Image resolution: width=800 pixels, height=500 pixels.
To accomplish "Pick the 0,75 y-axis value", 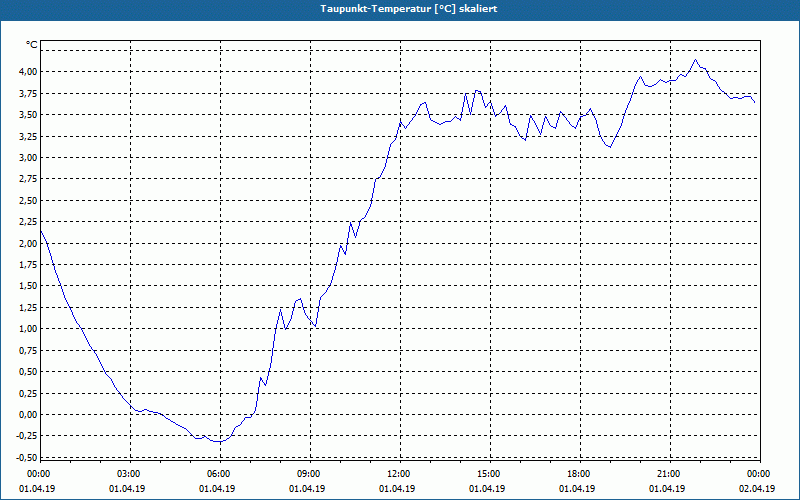I will point(28,351).
